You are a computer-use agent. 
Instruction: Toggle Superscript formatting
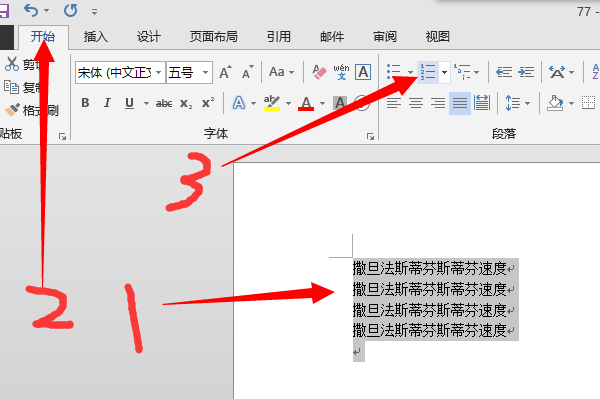point(208,103)
